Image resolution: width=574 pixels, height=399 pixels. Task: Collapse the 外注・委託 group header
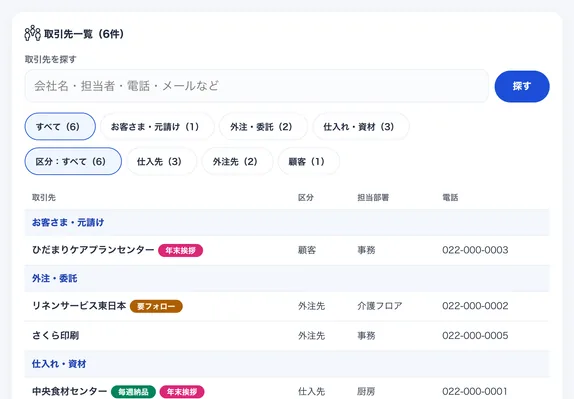tap(287, 279)
